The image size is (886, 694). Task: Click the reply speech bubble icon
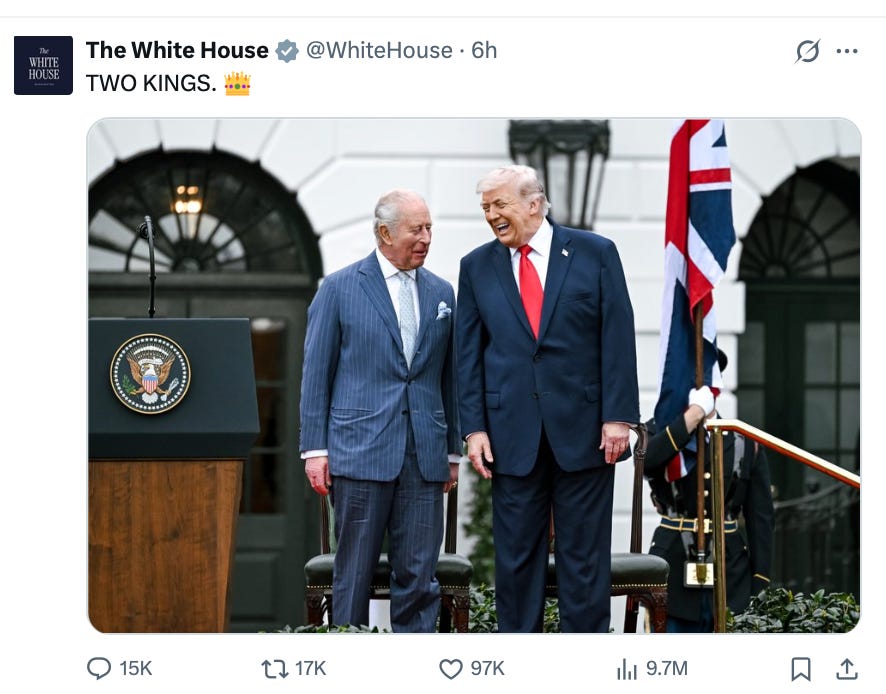pyautogui.click(x=99, y=669)
